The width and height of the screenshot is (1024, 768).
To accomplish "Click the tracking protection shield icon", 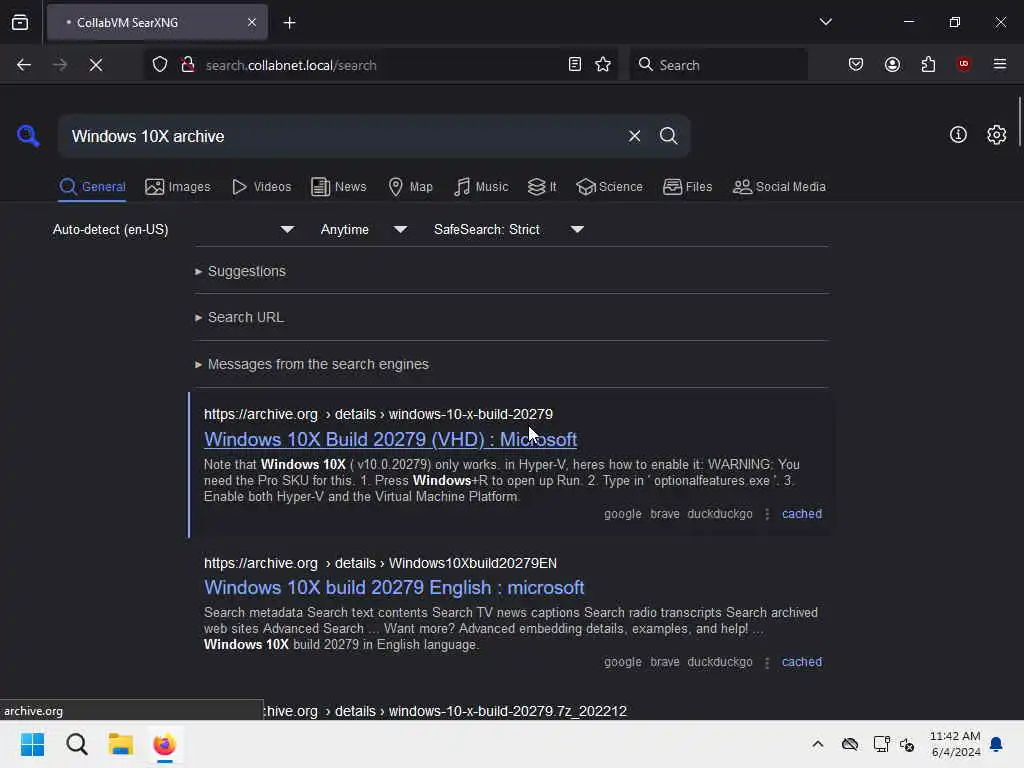I will (x=160, y=65).
